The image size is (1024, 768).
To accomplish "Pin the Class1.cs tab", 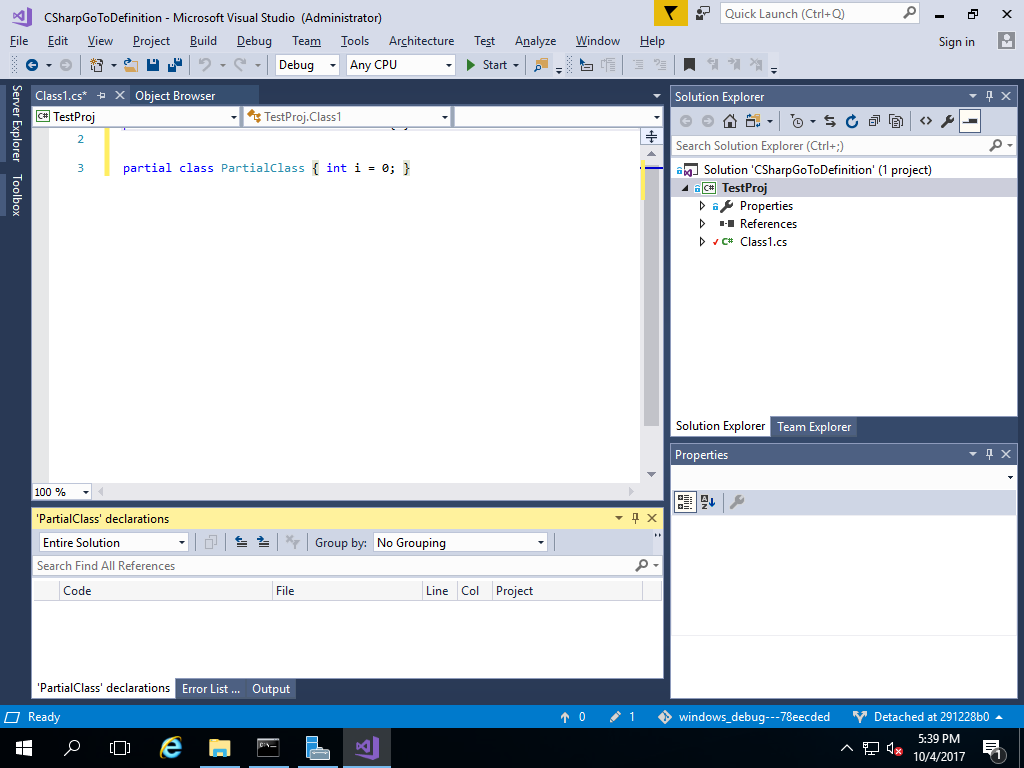I will [x=101, y=95].
